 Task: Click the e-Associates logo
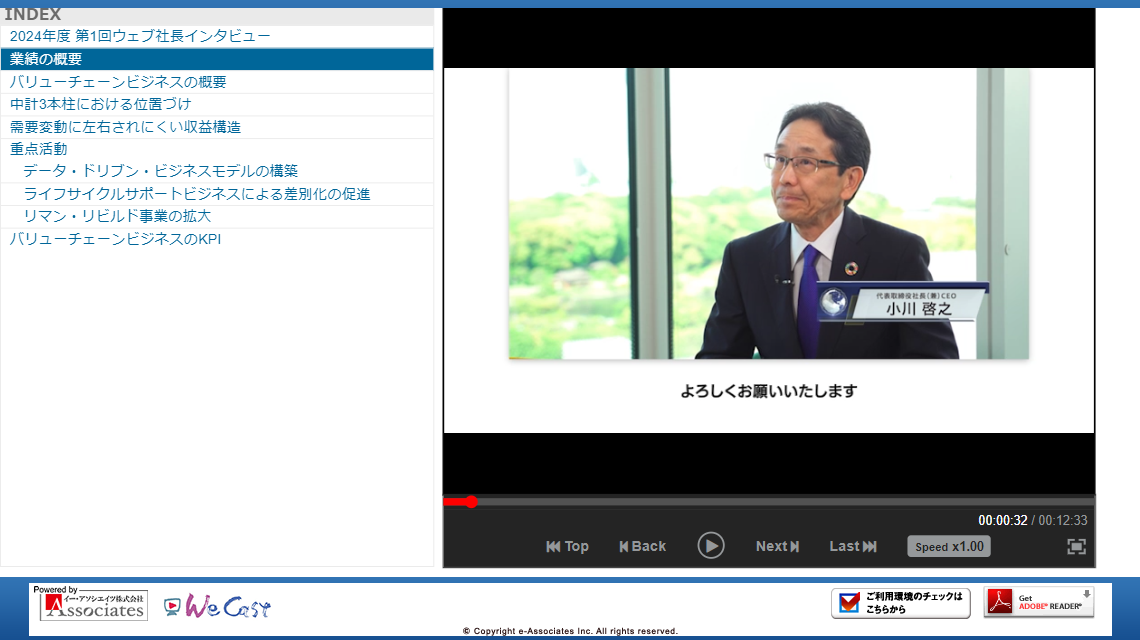tap(90, 604)
